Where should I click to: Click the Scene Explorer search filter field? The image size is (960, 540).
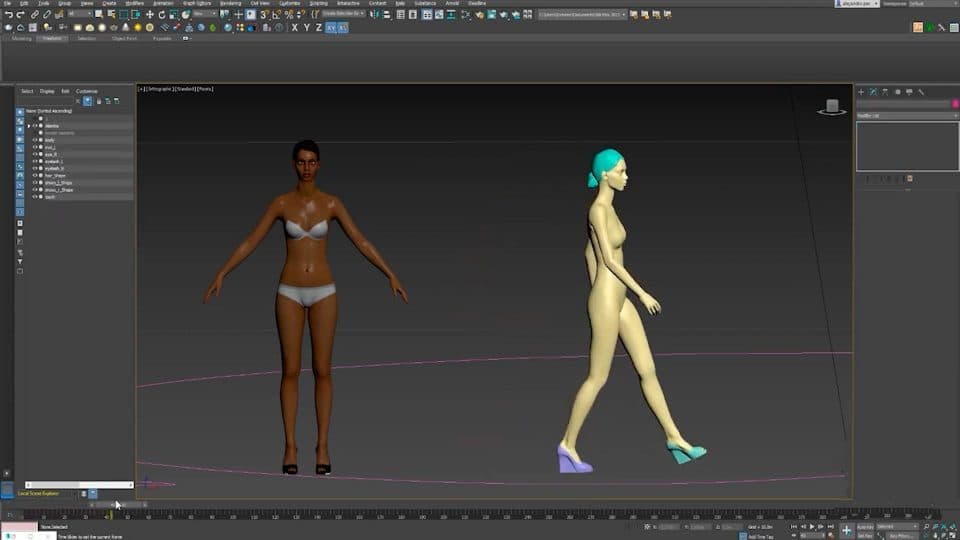pyautogui.click(x=47, y=101)
